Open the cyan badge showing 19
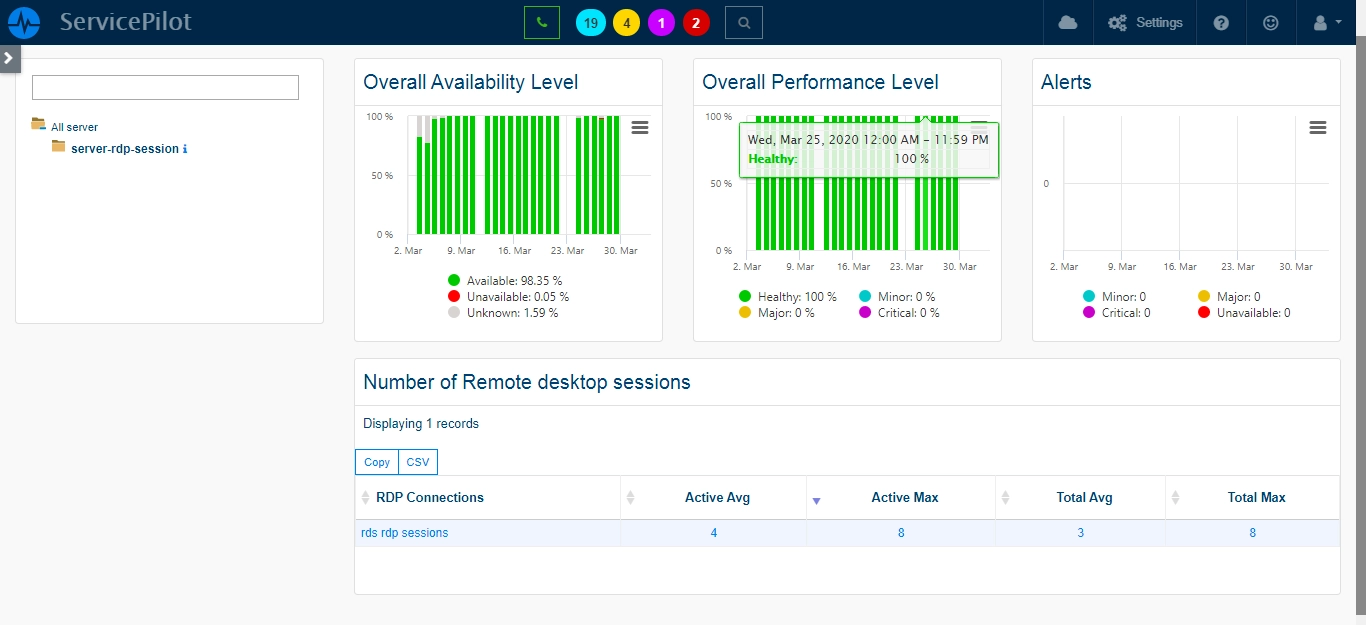Image resolution: width=1366 pixels, height=625 pixels. click(x=591, y=23)
